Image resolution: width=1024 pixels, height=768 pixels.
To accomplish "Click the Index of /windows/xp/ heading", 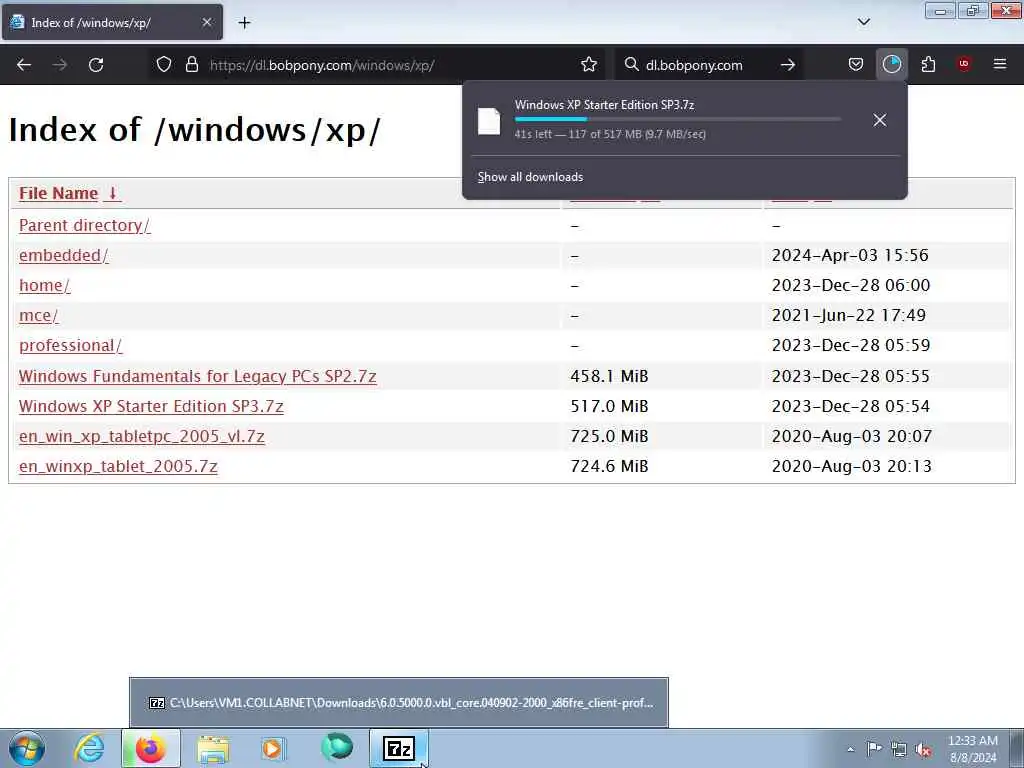I will tap(194, 129).
